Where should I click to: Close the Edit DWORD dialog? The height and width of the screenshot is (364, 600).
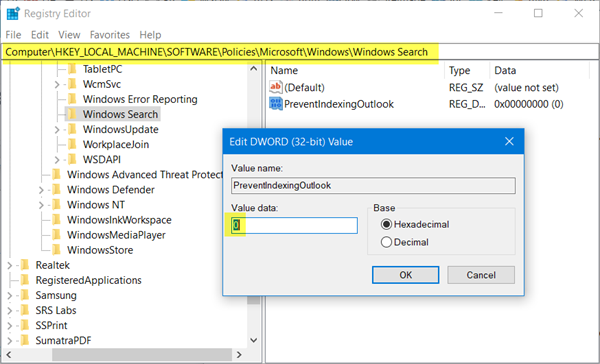point(509,142)
